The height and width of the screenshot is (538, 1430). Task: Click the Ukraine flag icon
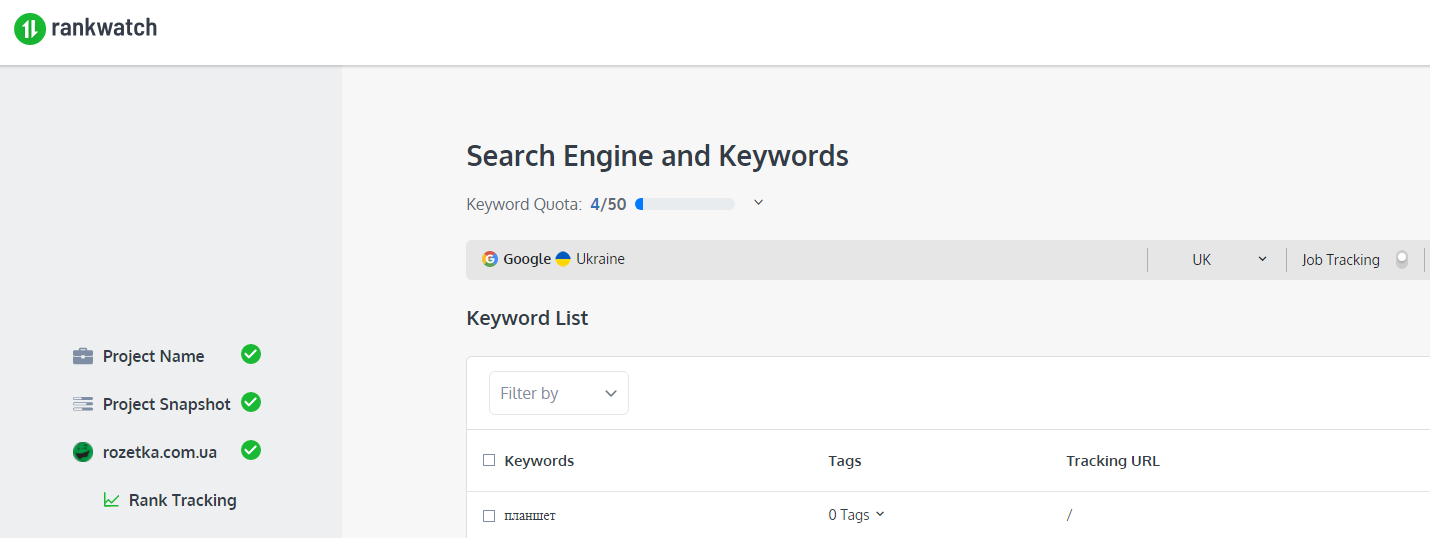click(563, 259)
